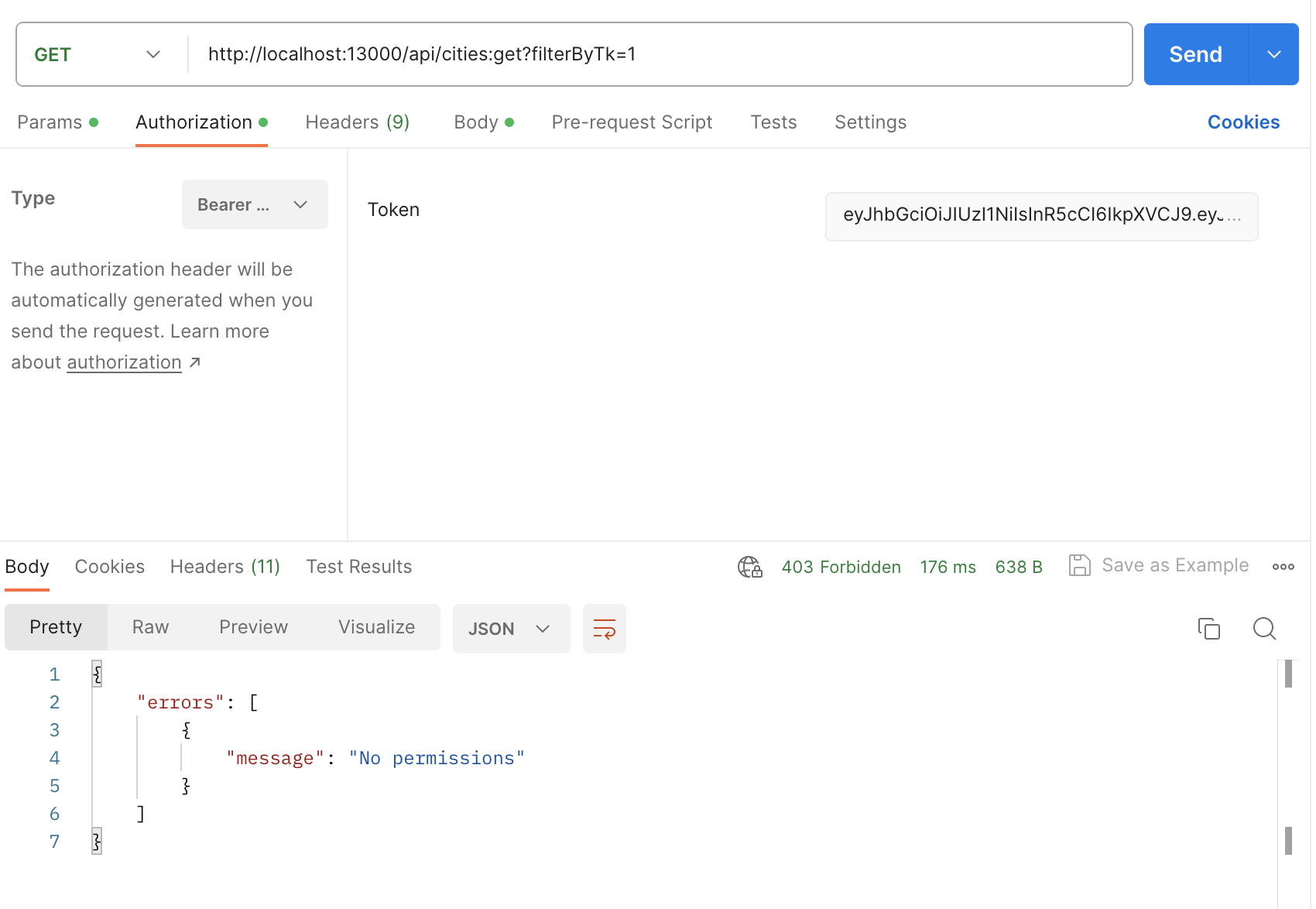Switch response view to Visualize mode
The height and width of the screenshot is (909, 1316).
tap(375, 627)
